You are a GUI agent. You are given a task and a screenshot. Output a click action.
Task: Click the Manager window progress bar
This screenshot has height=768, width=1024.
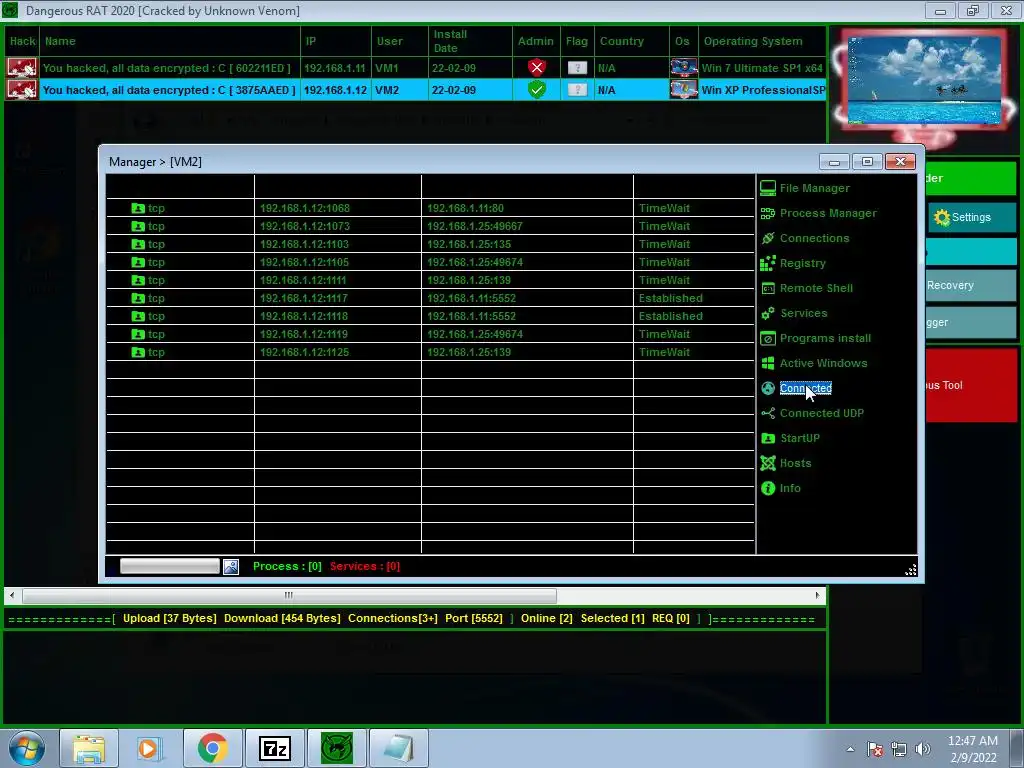170,566
